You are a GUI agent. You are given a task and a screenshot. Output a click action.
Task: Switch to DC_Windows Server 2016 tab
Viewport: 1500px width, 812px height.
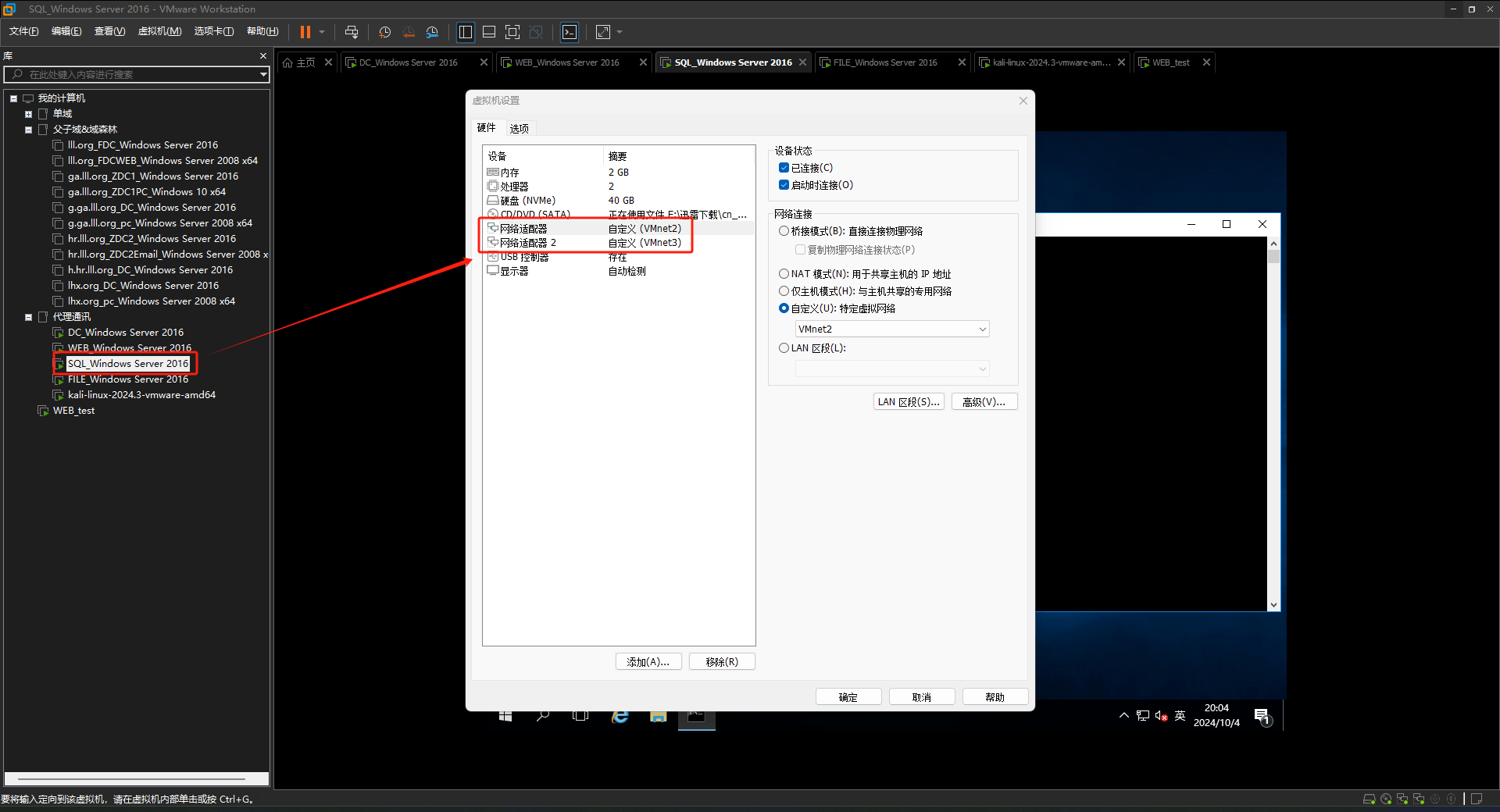[x=408, y=62]
